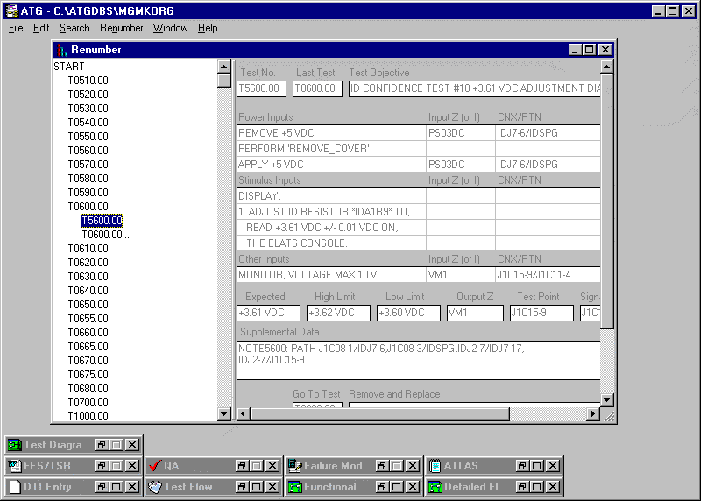The image size is (701, 501).
Task: Click the detail pane scroll up arrow
Action: [x=606, y=67]
